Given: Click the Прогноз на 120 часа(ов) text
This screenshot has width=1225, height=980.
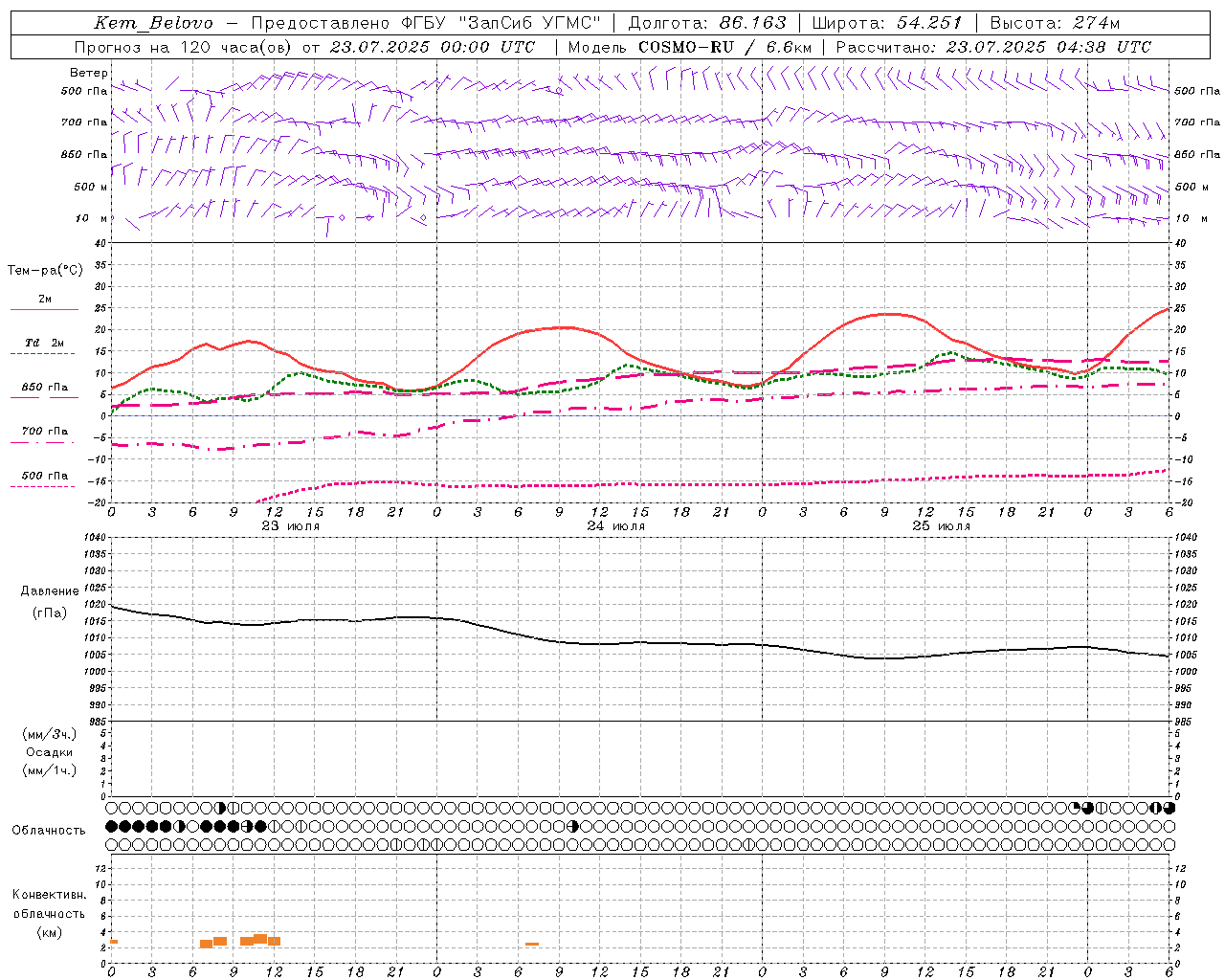Looking at the screenshot, I should tap(184, 47).
